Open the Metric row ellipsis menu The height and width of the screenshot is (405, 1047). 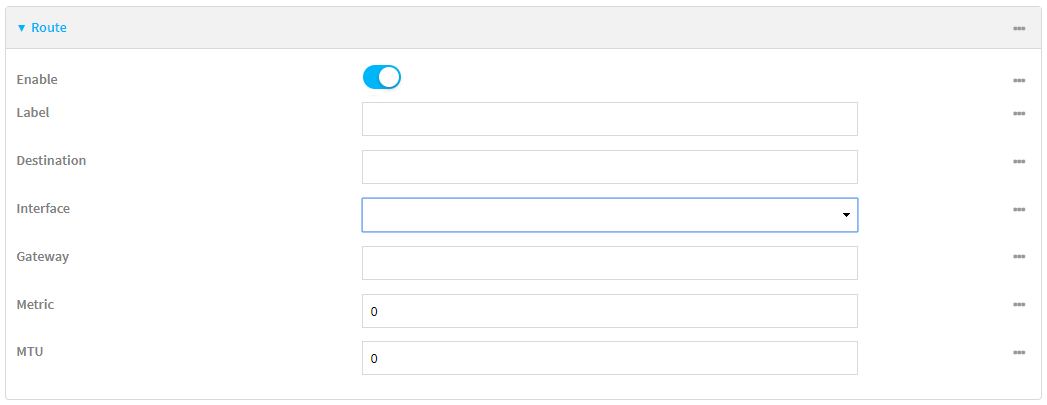coord(1018,305)
